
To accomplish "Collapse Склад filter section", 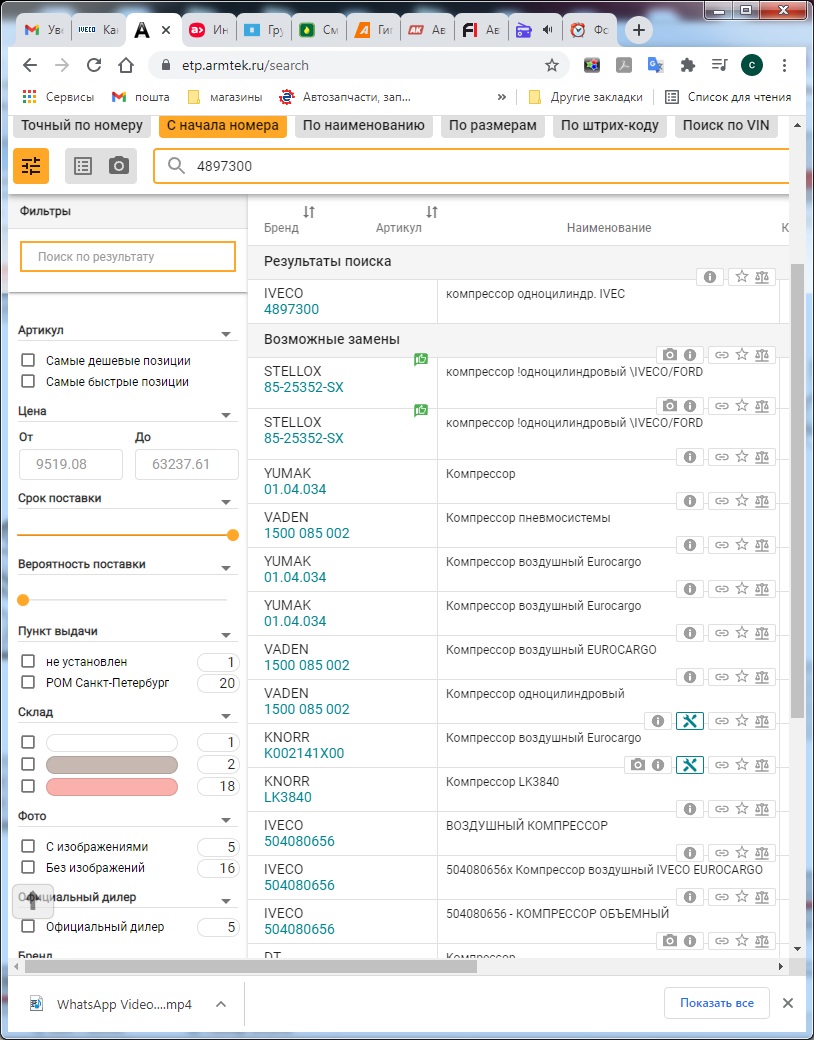I will click(x=226, y=716).
